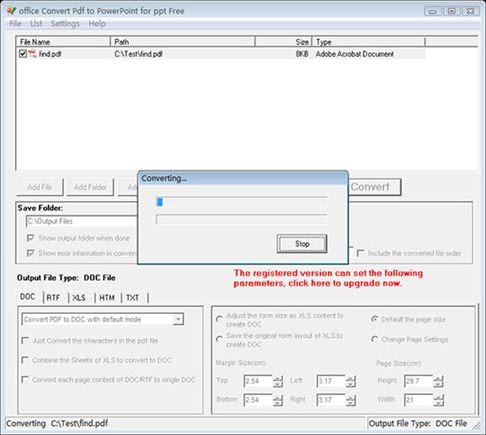
Task: Enable Just Convert the characters in pdf
Action: tap(25, 340)
